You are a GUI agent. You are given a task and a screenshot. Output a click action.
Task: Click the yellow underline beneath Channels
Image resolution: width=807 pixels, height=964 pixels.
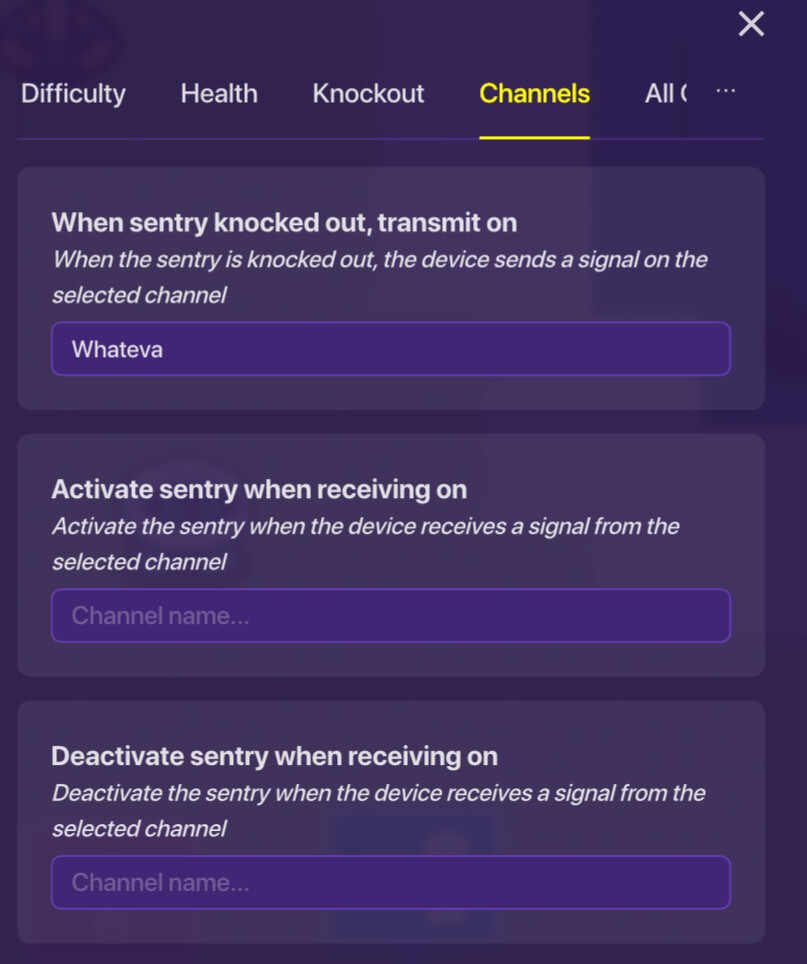coord(534,137)
